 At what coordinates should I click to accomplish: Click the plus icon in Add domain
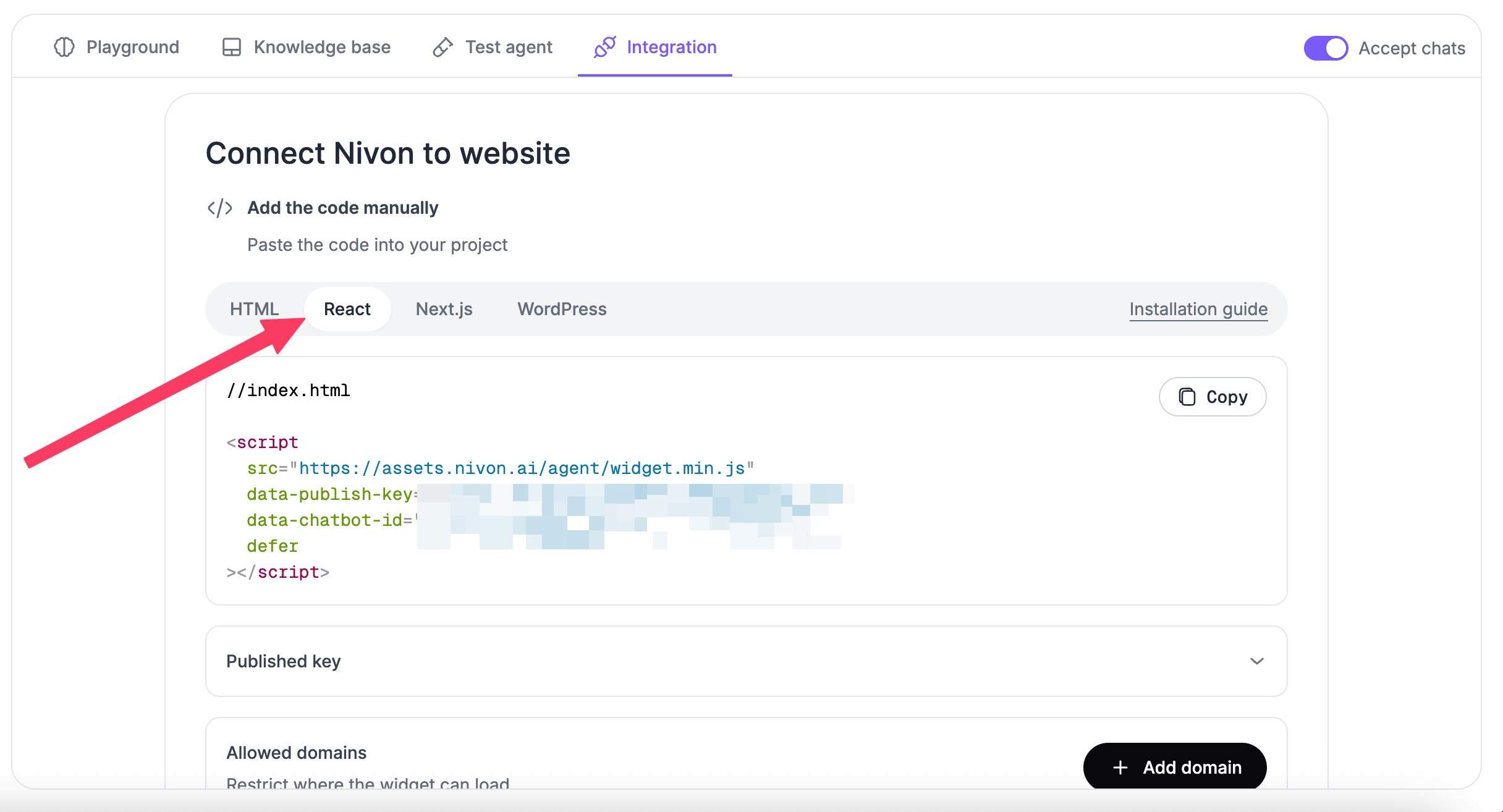pos(1120,768)
